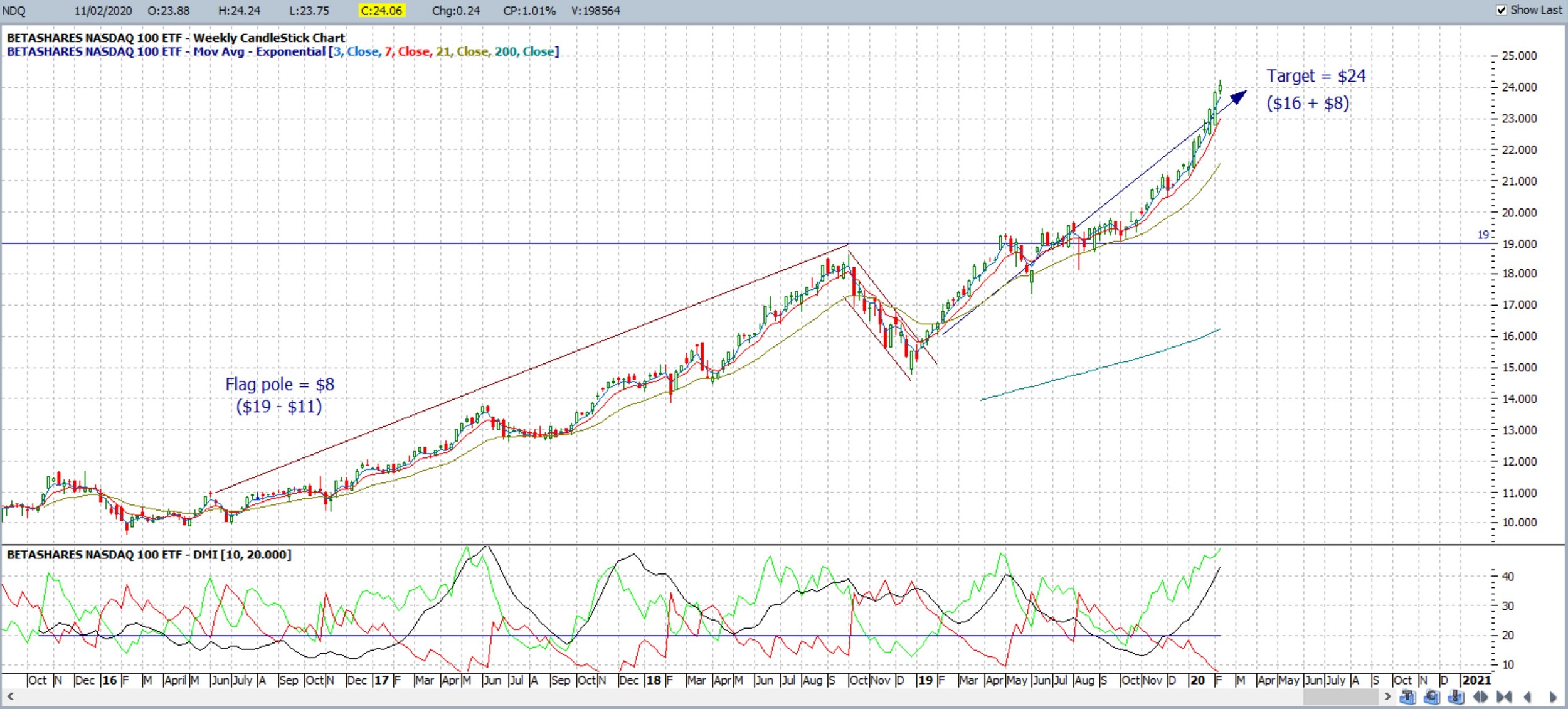Click the 2021 label on time axis
1568x709 pixels.
click(1476, 680)
